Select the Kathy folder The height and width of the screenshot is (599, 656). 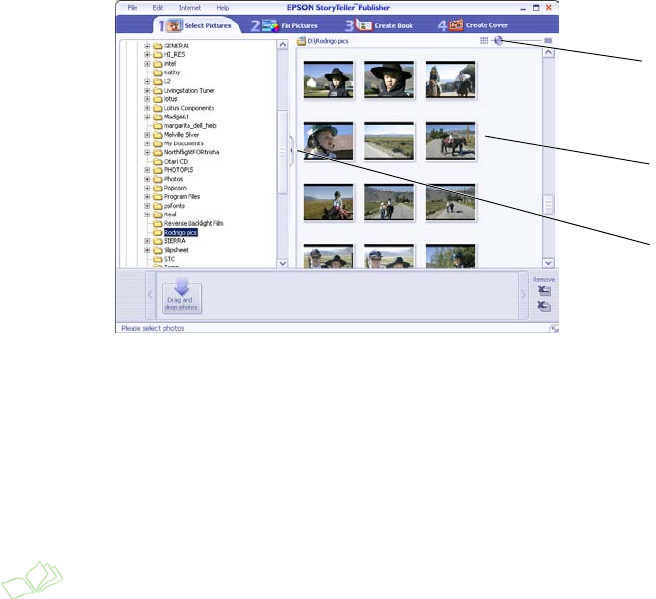tap(172, 72)
